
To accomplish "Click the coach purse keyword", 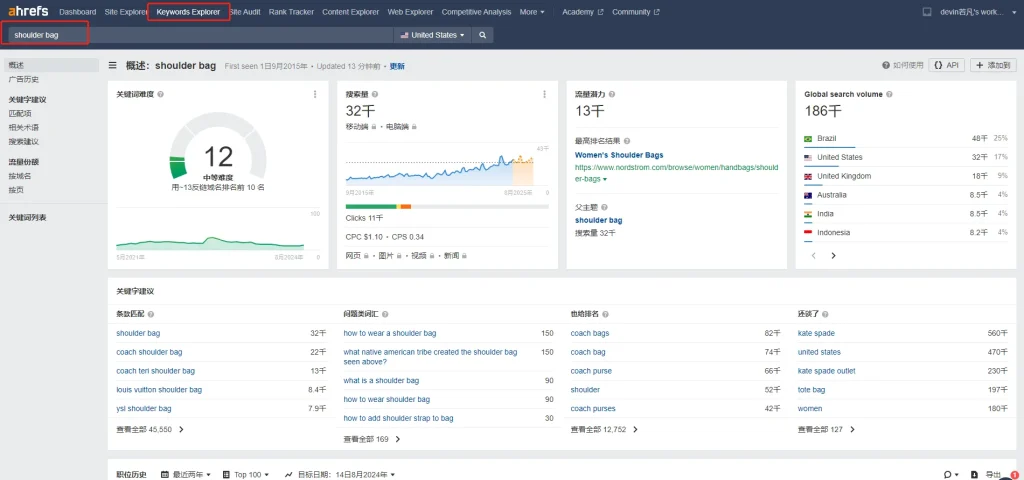I will click(x=591, y=371).
